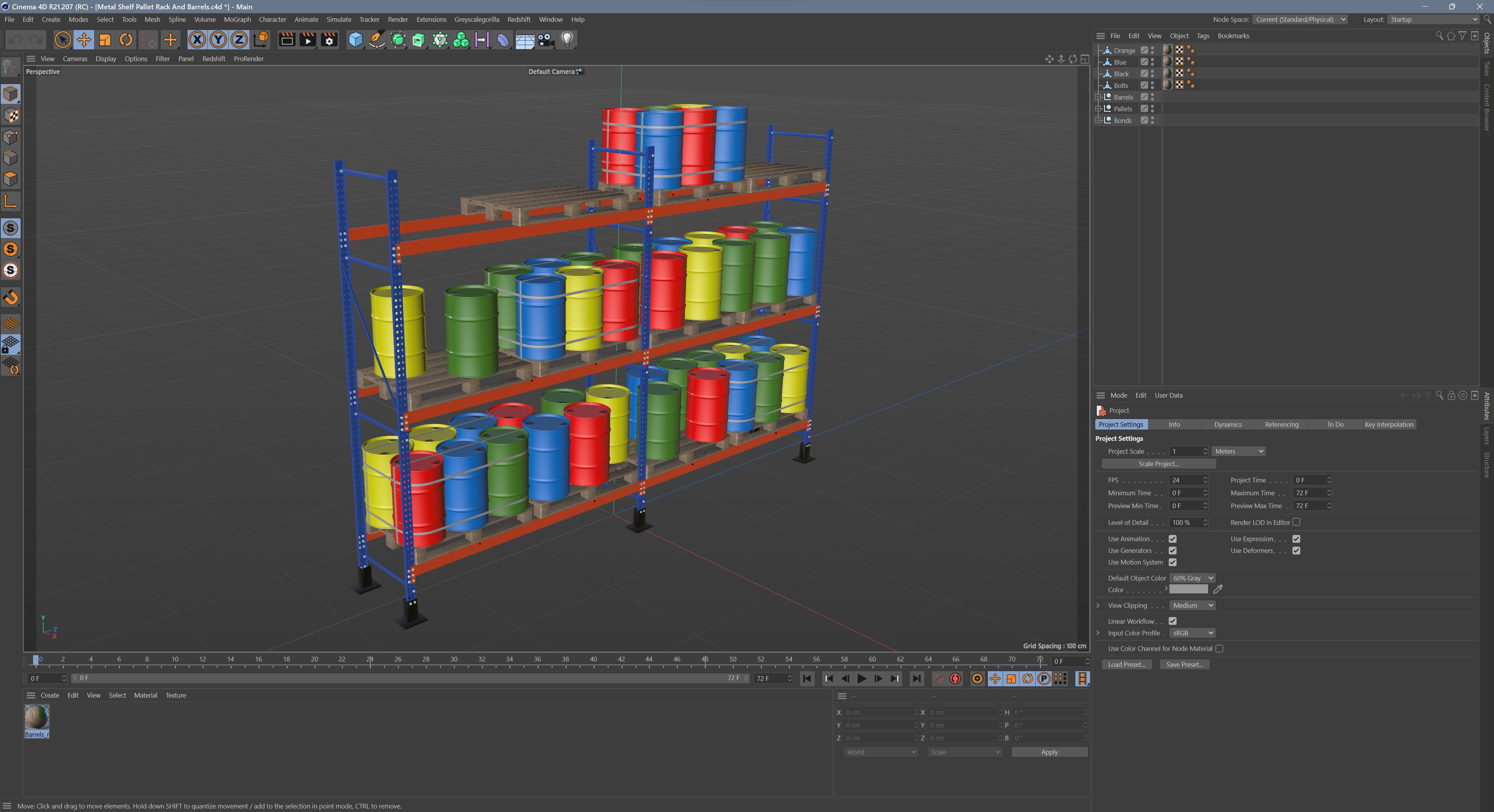Switch to the Referencing tab
The width and height of the screenshot is (1494, 812).
click(x=1281, y=424)
